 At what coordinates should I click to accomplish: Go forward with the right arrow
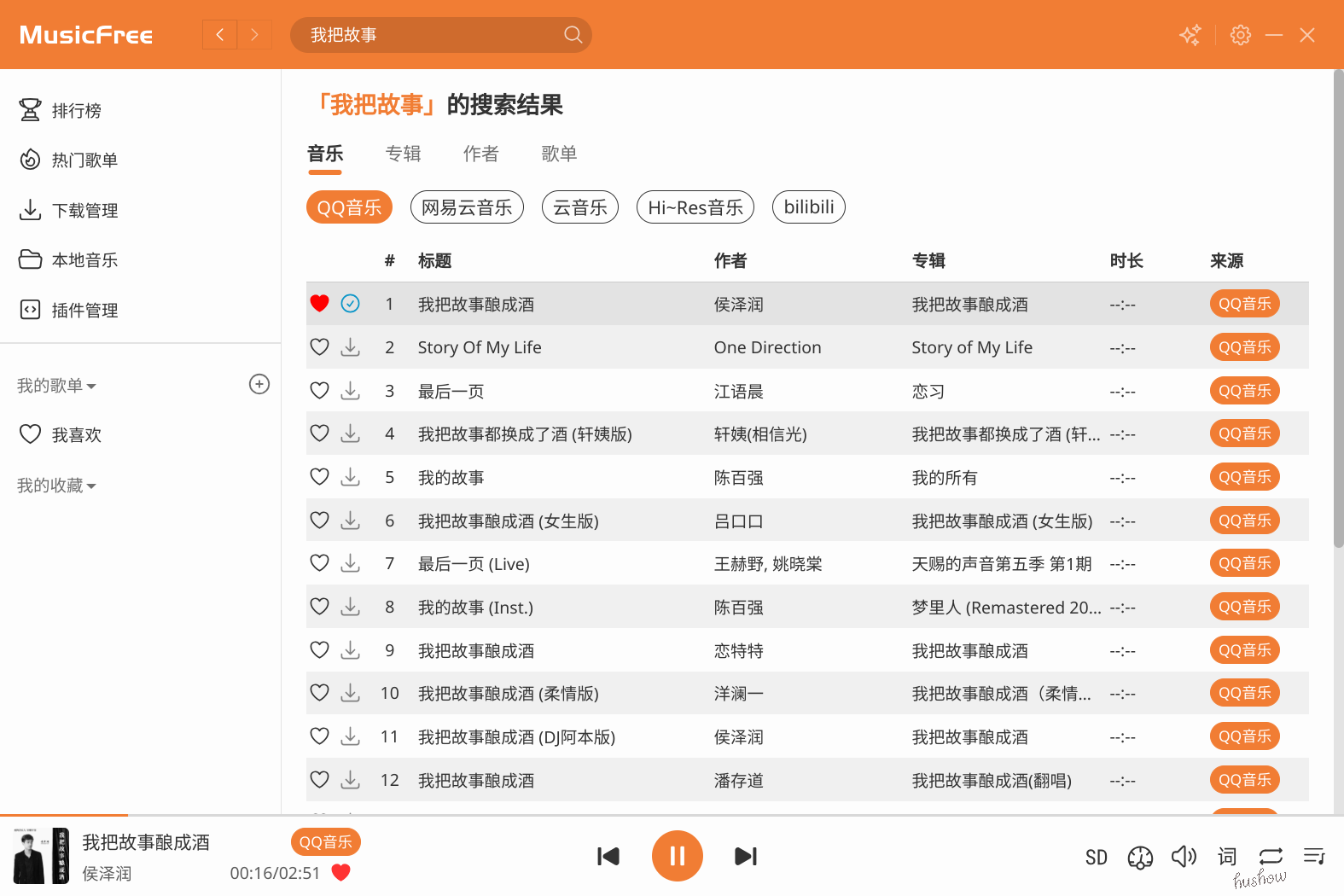pos(254,35)
